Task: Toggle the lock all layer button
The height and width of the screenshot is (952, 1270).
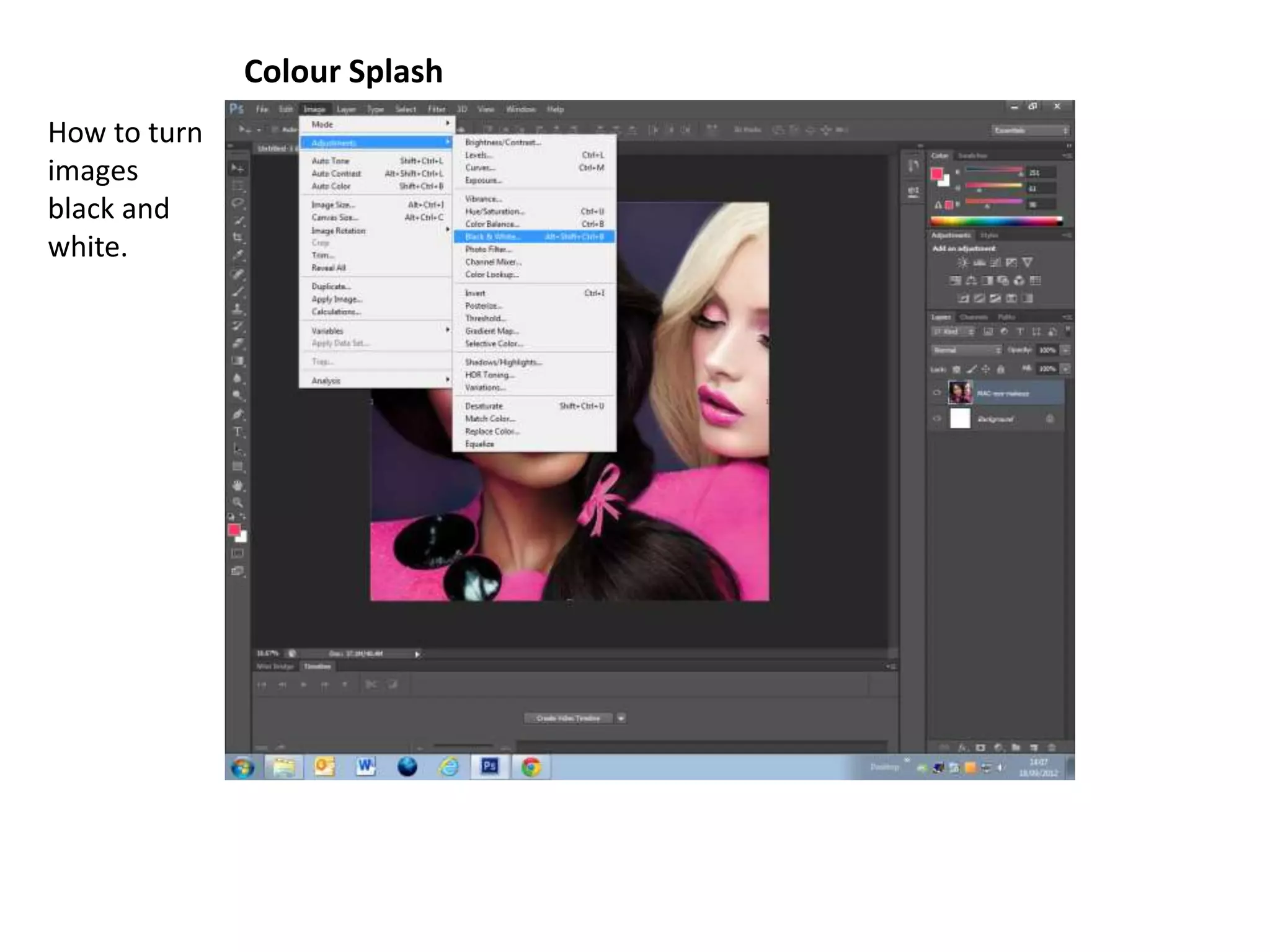Action: click(1000, 369)
